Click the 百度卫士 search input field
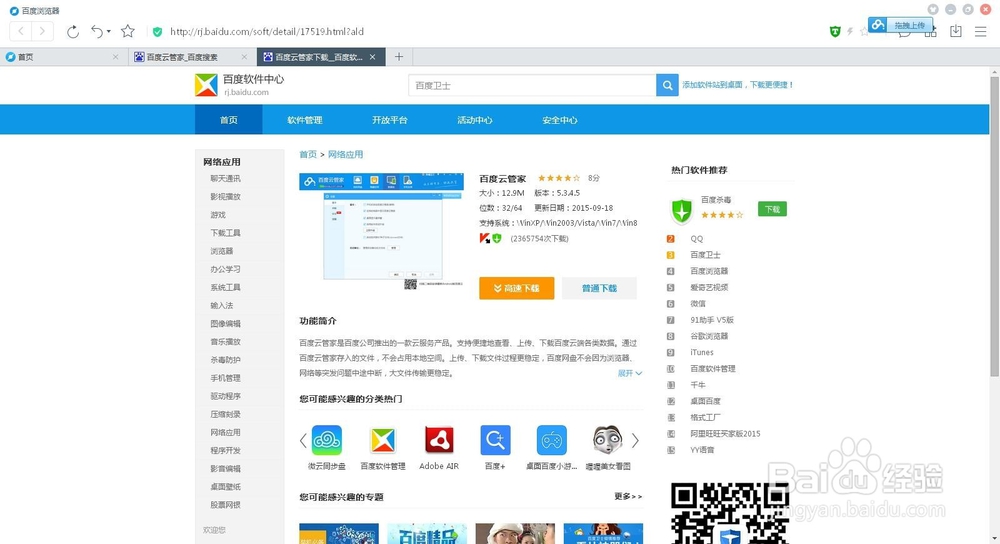1000x544 pixels. click(532, 85)
